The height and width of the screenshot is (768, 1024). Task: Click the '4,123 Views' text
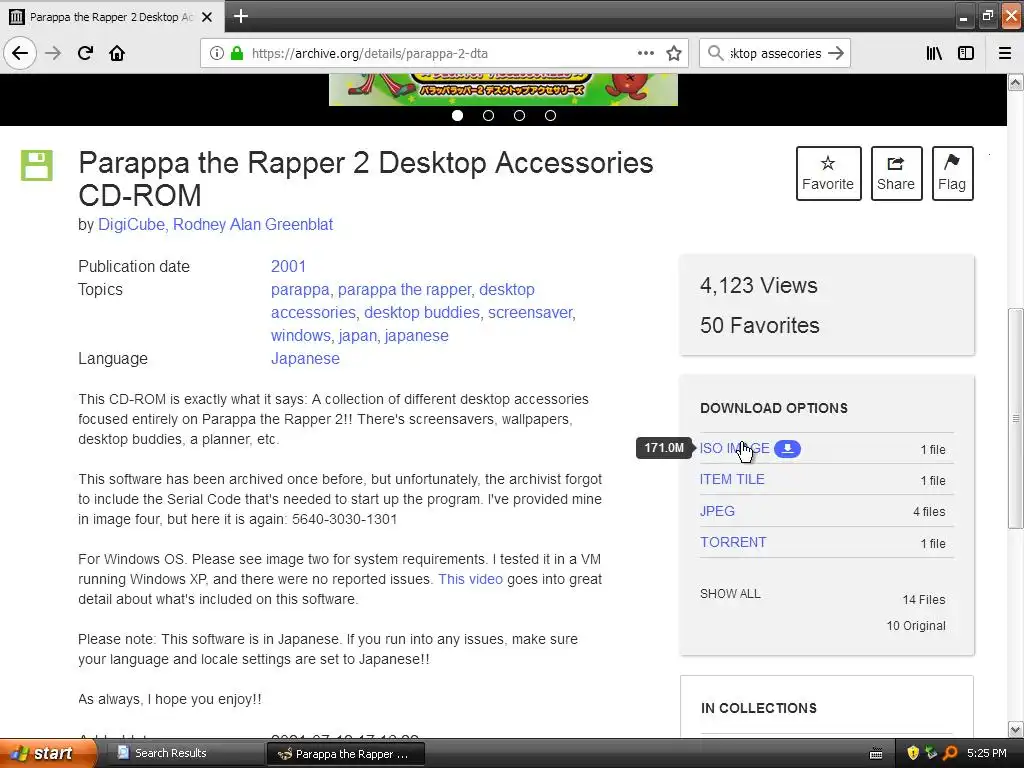[x=759, y=285]
